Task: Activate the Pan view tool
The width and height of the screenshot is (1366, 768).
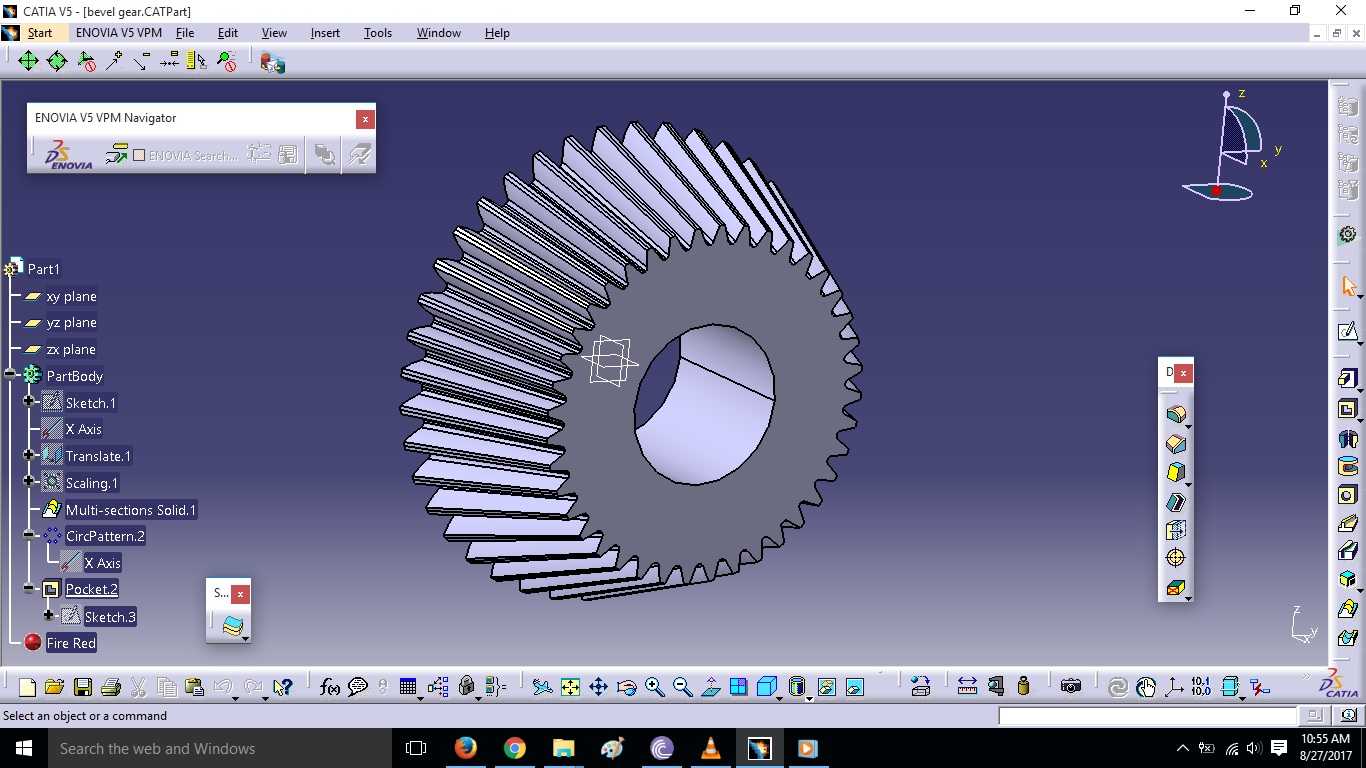Action: (x=598, y=687)
